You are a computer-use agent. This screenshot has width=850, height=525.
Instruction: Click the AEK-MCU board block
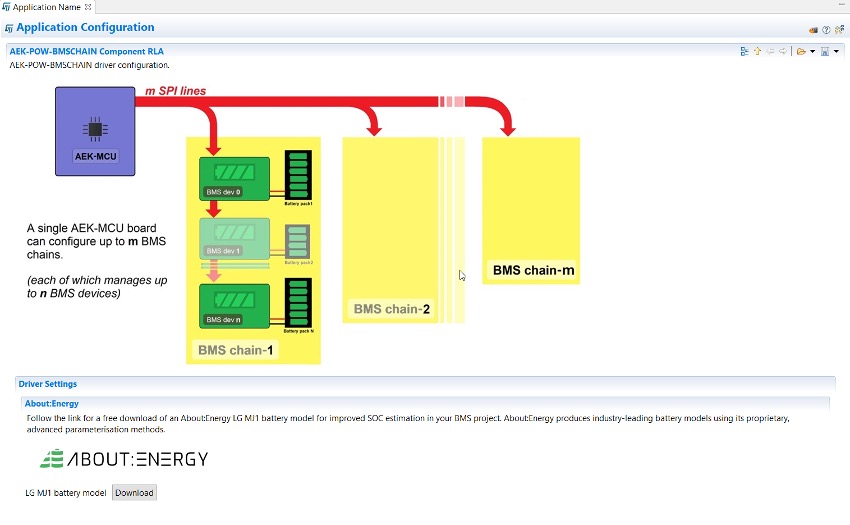click(95, 131)
